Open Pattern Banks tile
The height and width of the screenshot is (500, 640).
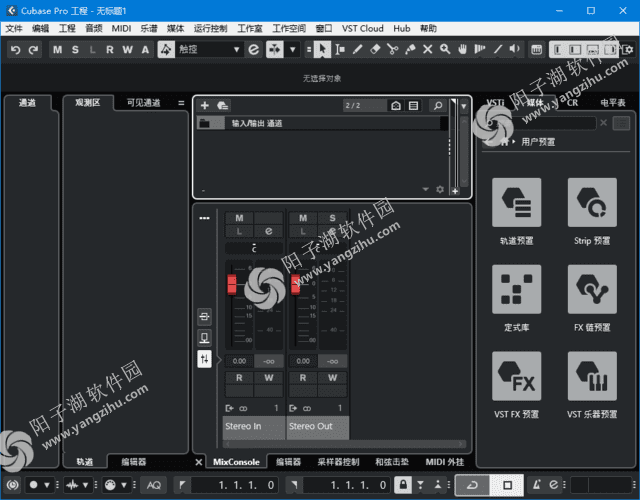point(516,289)
